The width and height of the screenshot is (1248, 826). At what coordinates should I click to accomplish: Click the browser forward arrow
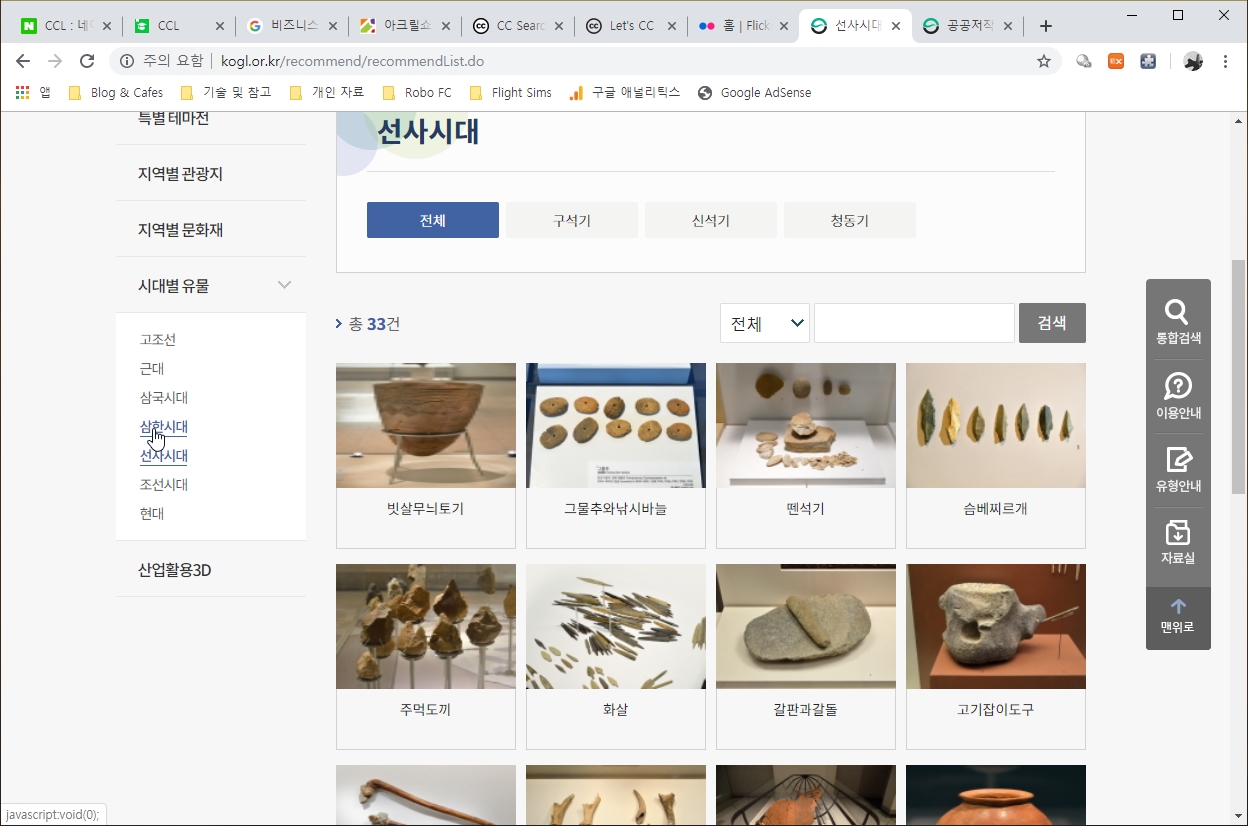click(55, 61)
